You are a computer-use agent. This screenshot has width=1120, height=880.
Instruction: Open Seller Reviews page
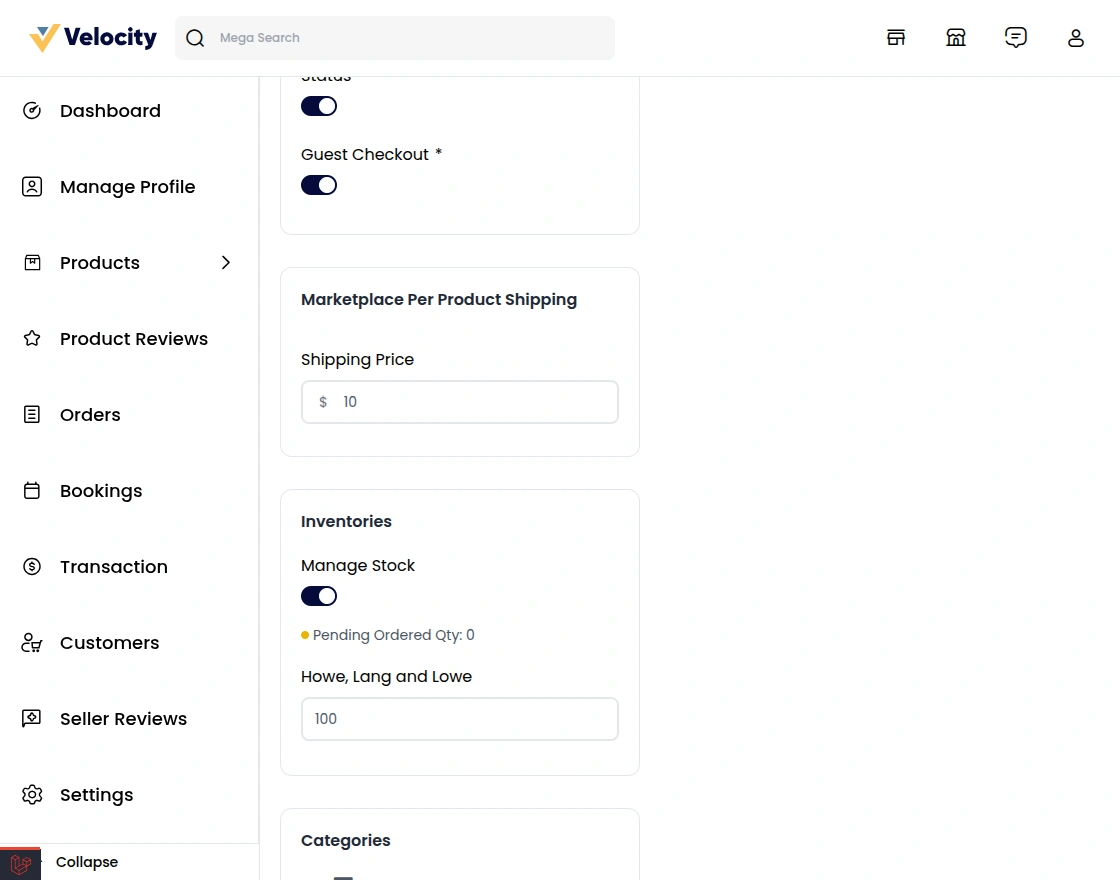point(123,718)
